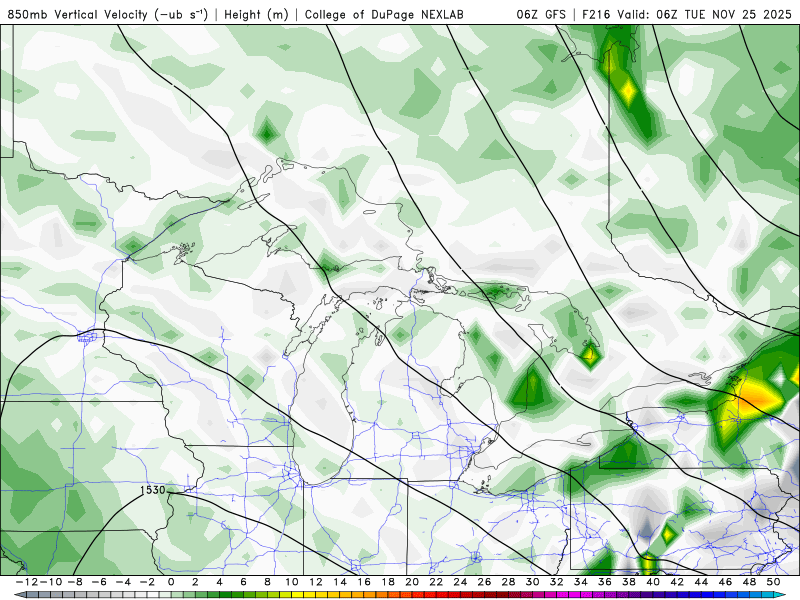Image resolution: width=800 pixels, height=600 pixels.
Task: Click the '06Z GFS' model run label
Action: click(x=541, y=14)
